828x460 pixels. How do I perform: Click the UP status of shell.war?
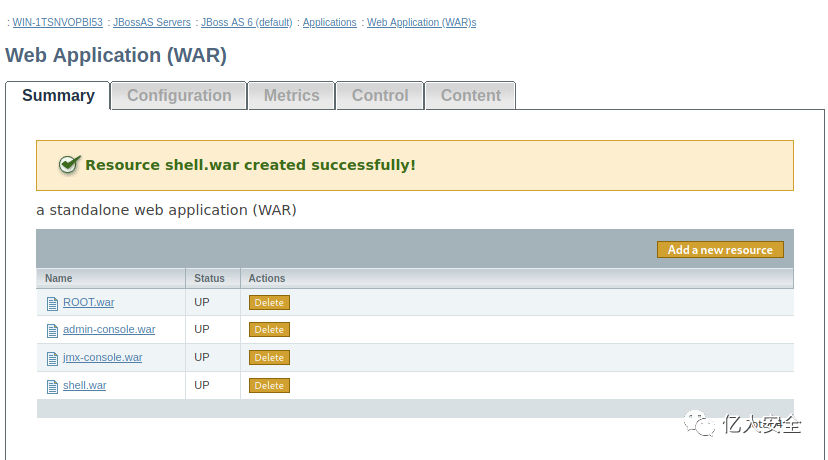pyautogui.click(x=202, y=385)
